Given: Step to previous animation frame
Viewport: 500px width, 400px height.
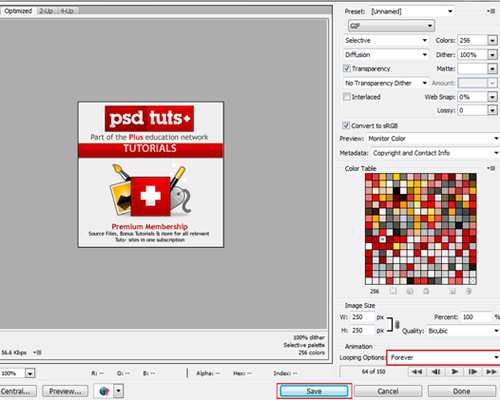Looking at the screenshot, I should coord(436,372).
